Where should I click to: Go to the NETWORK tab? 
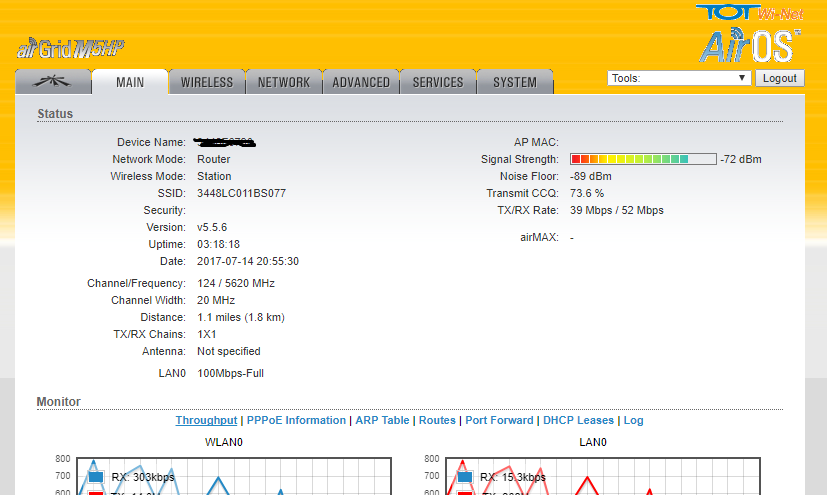point(284,83)
